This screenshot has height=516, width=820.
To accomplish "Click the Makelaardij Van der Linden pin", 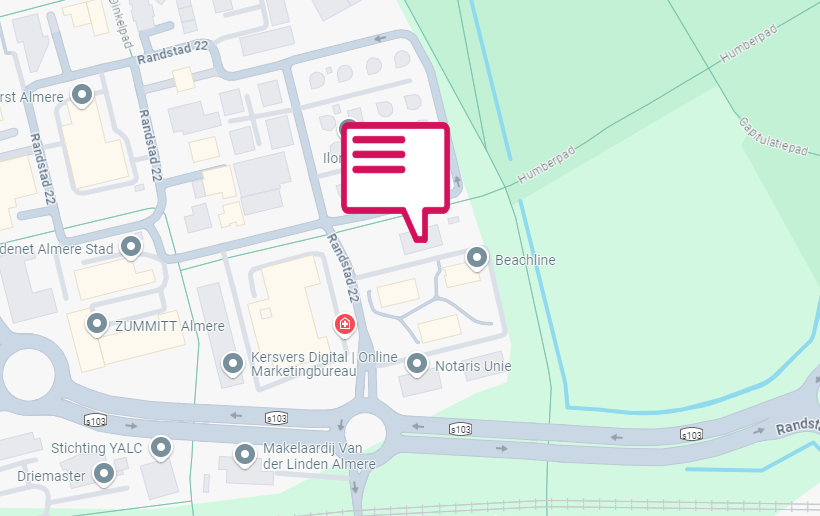I will [x=244, y=455].
